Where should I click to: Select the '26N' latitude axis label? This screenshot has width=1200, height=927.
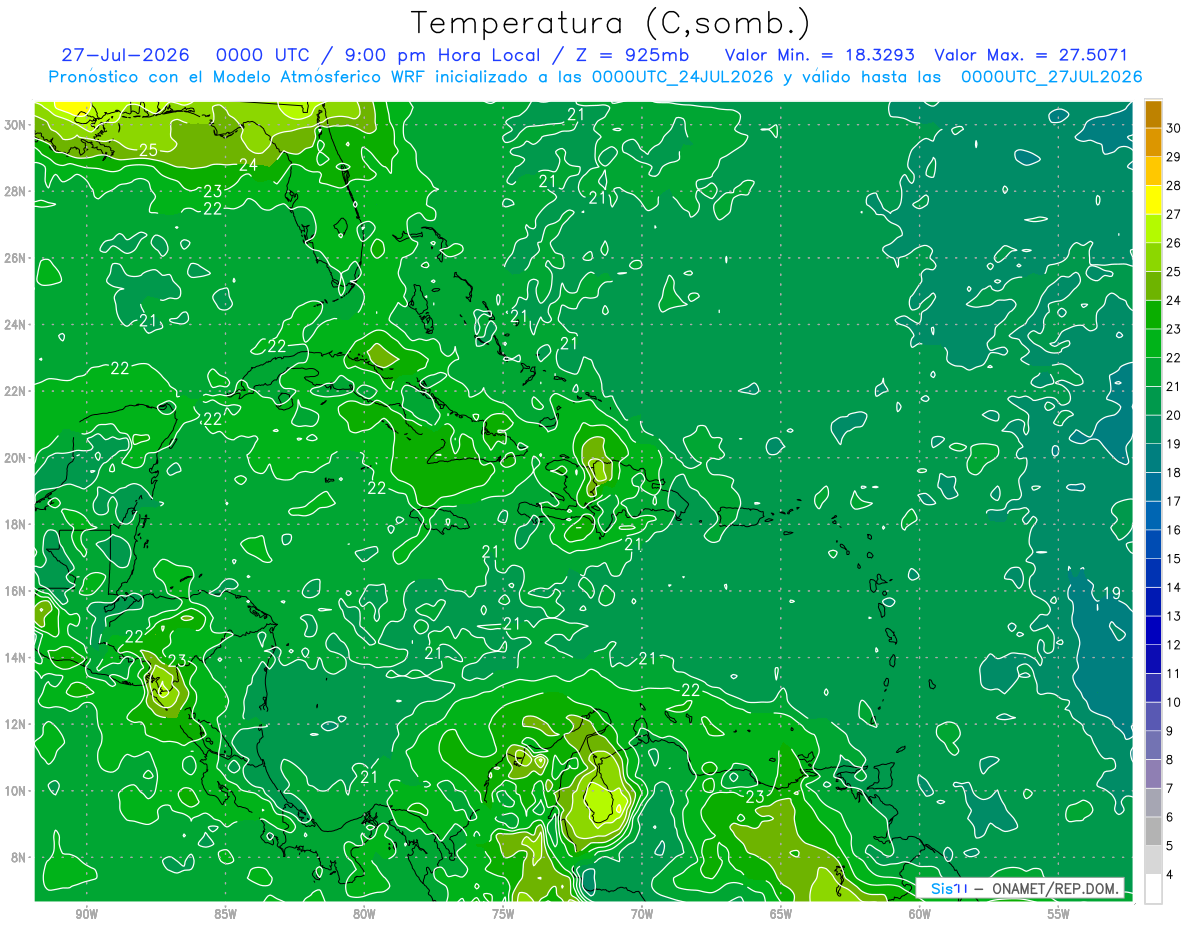tap(17, 258)
